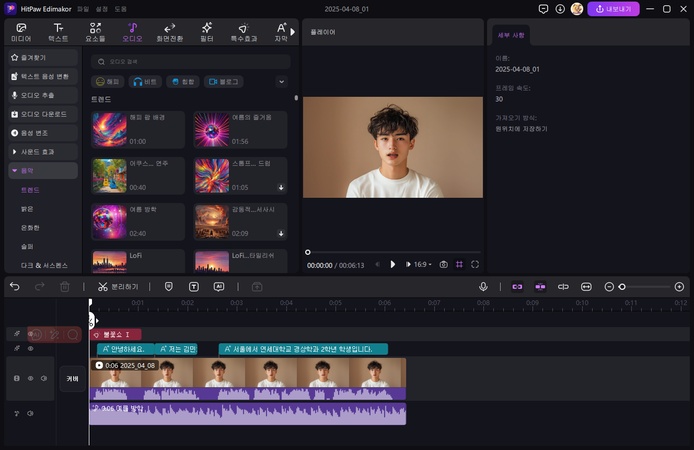
Task: Open the 화면전환 (Transitions) tab
Action: (x=170, y=32)
